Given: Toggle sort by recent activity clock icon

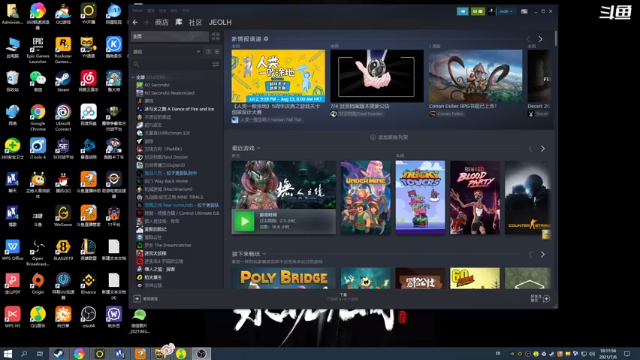Looking at the screenshot, I should click(x=209, y=52).
